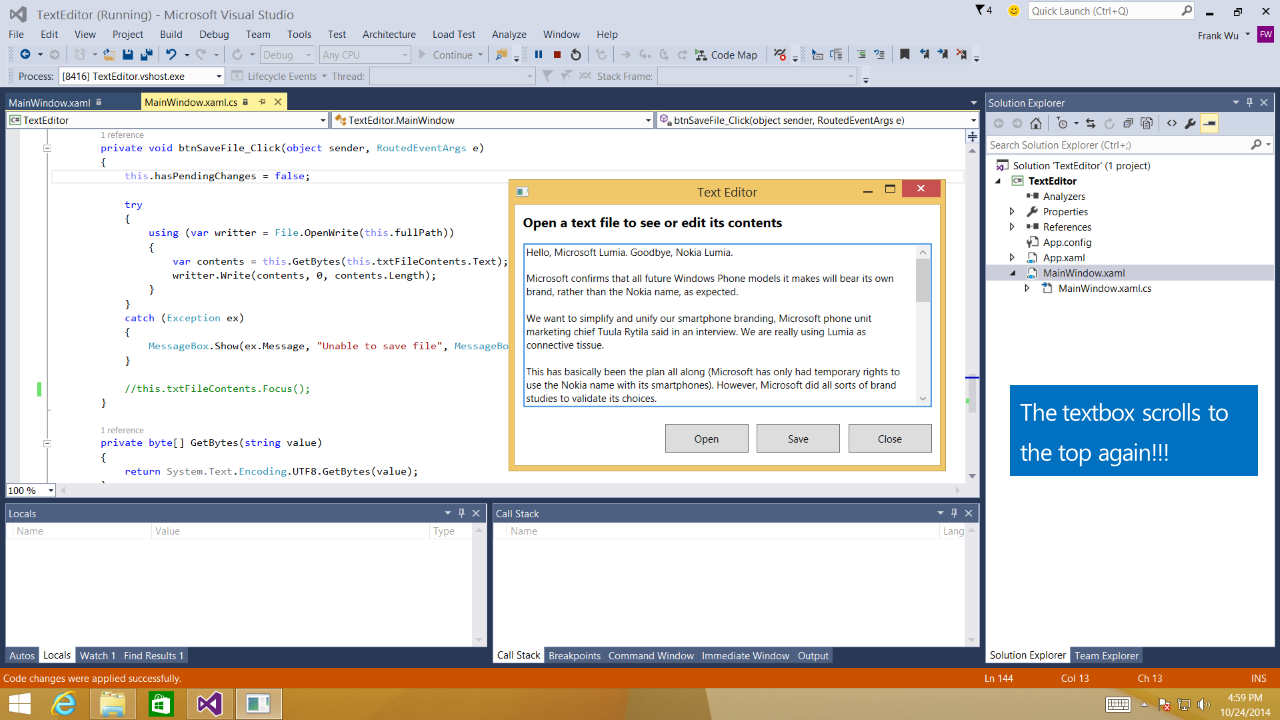The image size is (1280, 720).
Task: Open the Process dropdown showing TextEditor.vshost.exe
Action: pos(141,76)
